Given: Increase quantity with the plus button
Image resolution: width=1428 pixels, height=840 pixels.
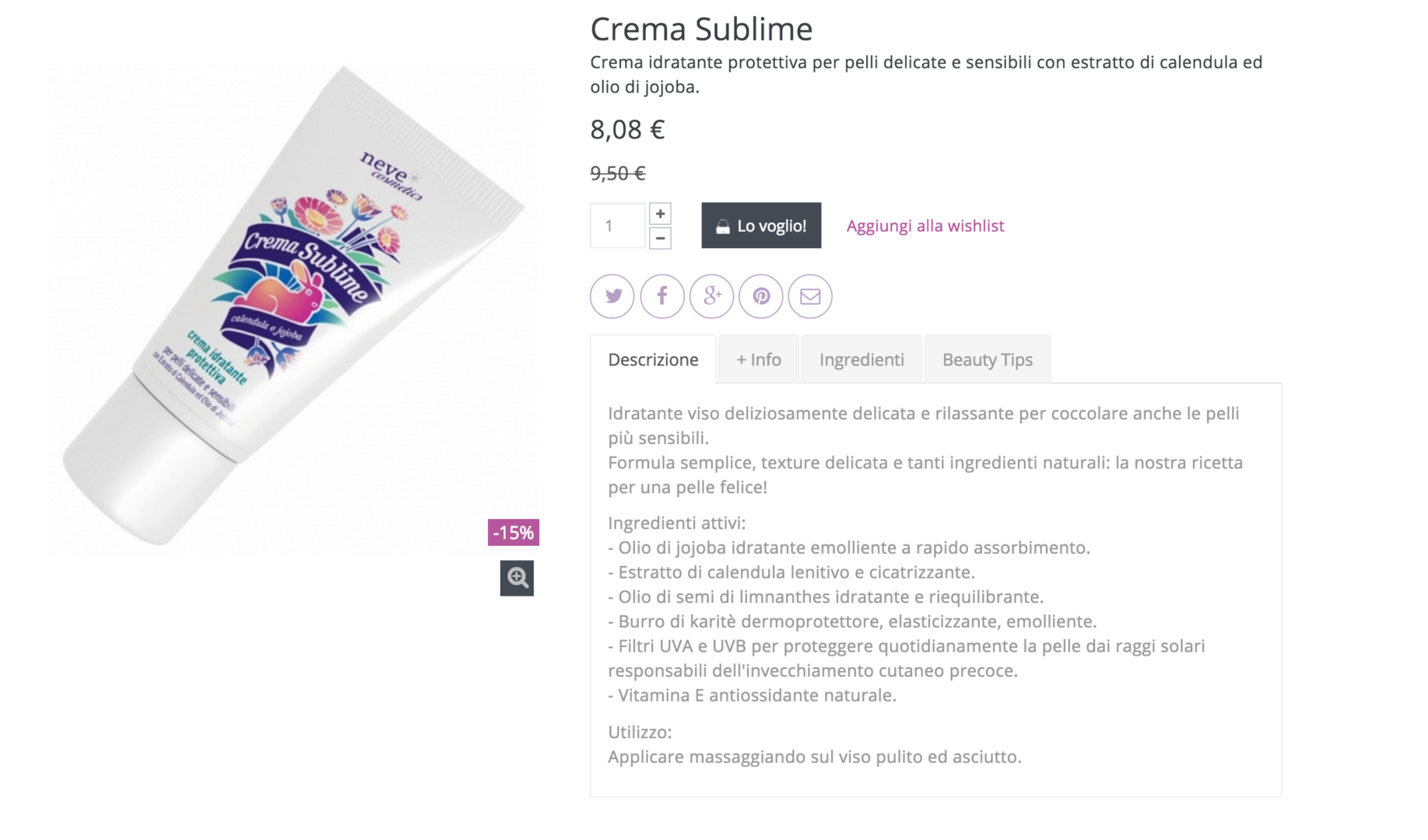Looking at the screenshot, I should (660, 214).
